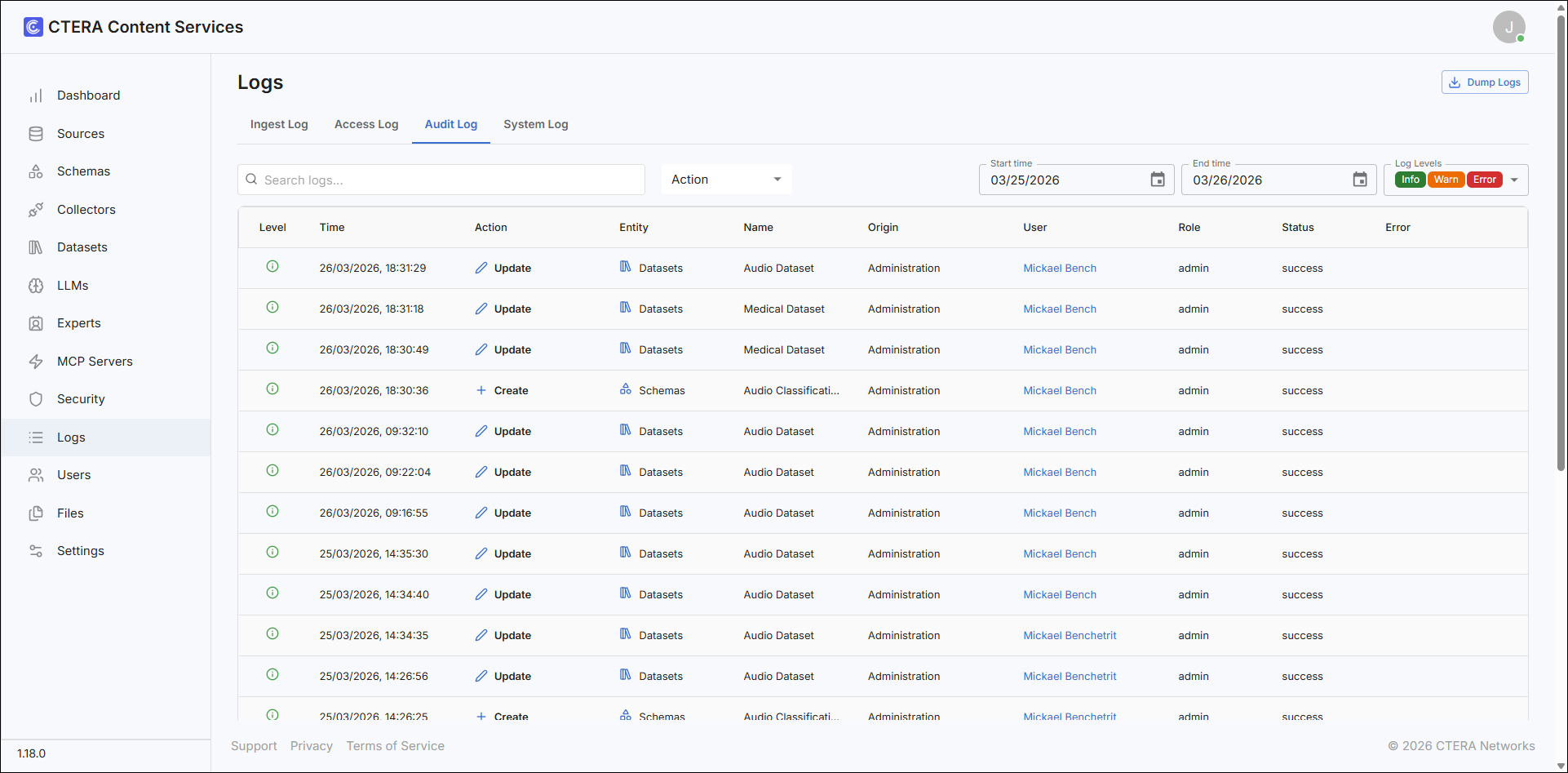Click the Schemas entity icon on 18:30:36 row
This screenshot has height=773, width=1568.
[x=626, y=389]
